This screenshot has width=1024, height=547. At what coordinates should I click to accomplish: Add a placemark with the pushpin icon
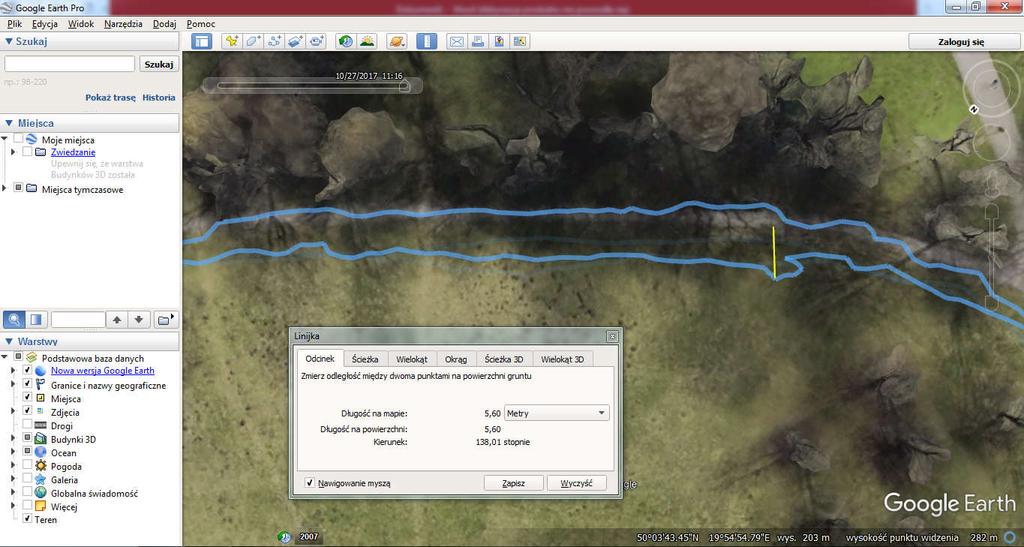click(x=232, y=41)
